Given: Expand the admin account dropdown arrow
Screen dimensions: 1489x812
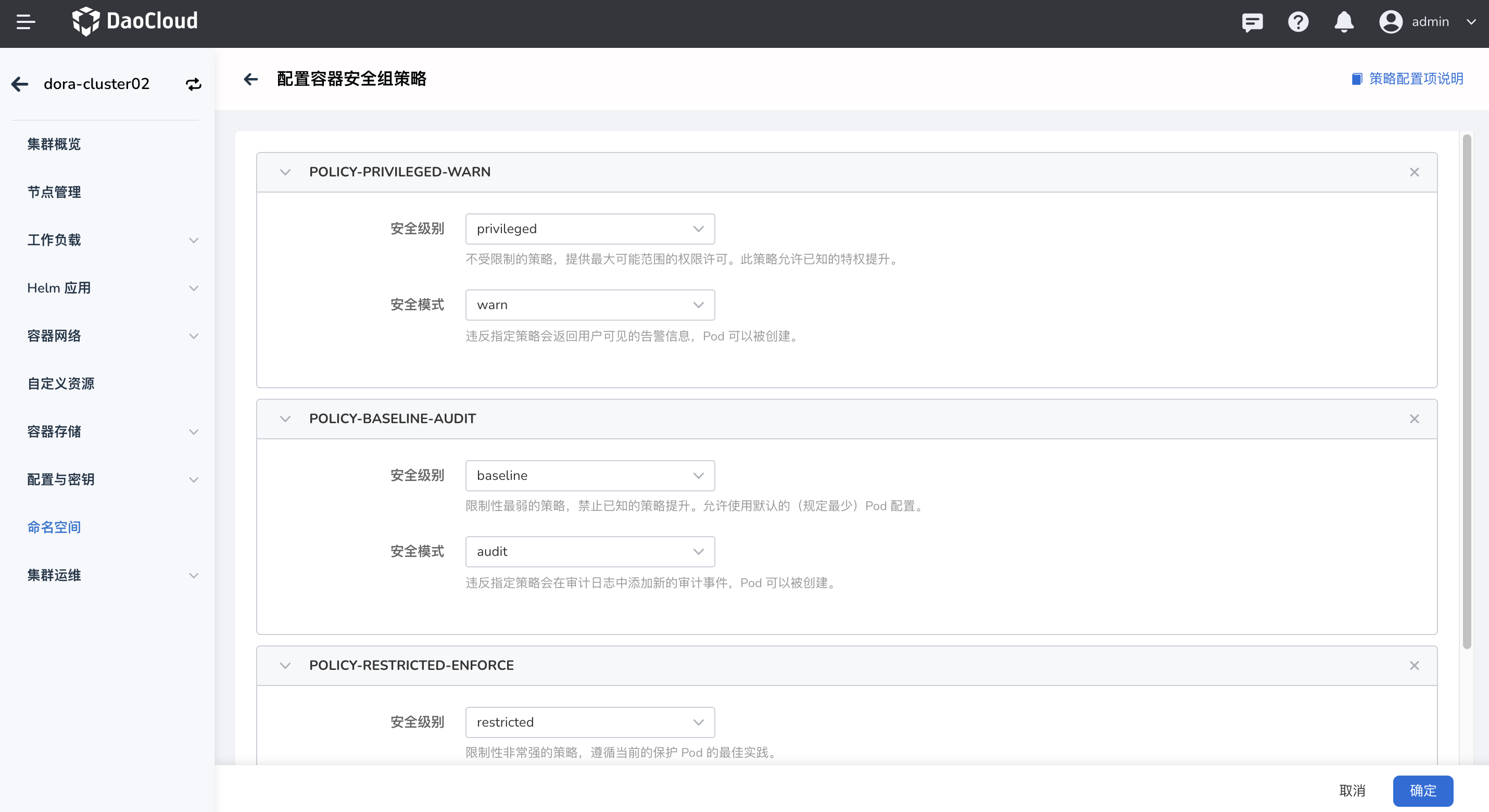Looking at the screenshot, I should click(x=1471, y=22).
